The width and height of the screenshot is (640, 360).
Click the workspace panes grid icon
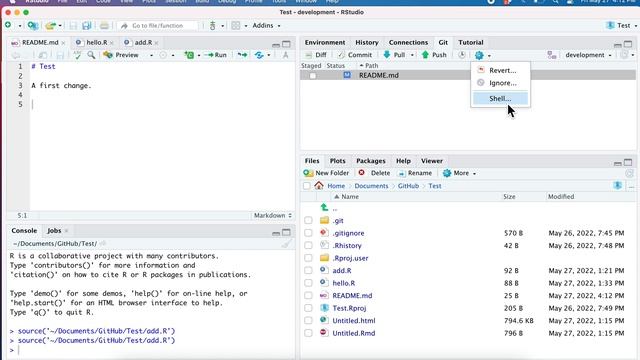236,26
